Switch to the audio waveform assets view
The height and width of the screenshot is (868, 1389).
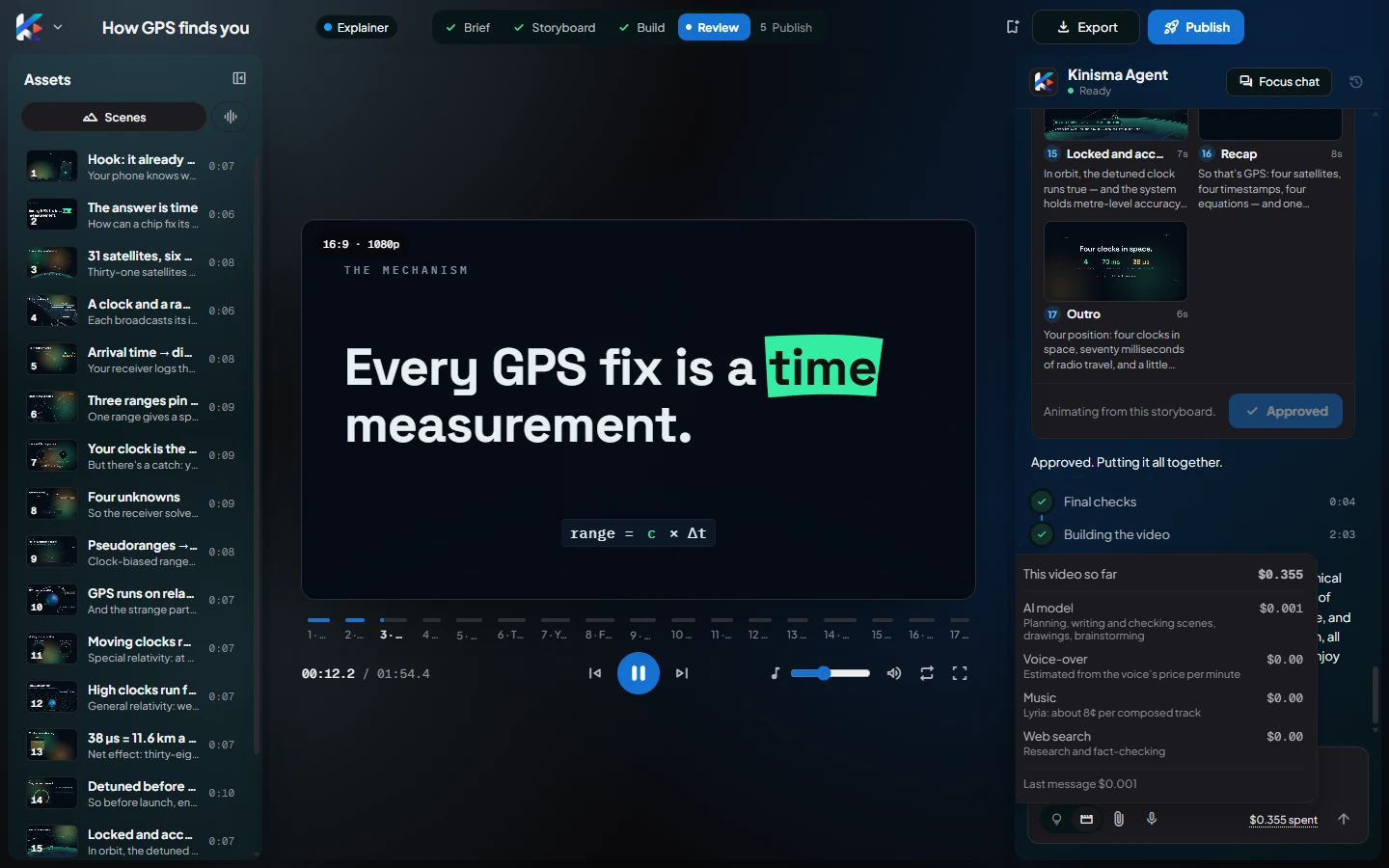[x=231, y=117]
